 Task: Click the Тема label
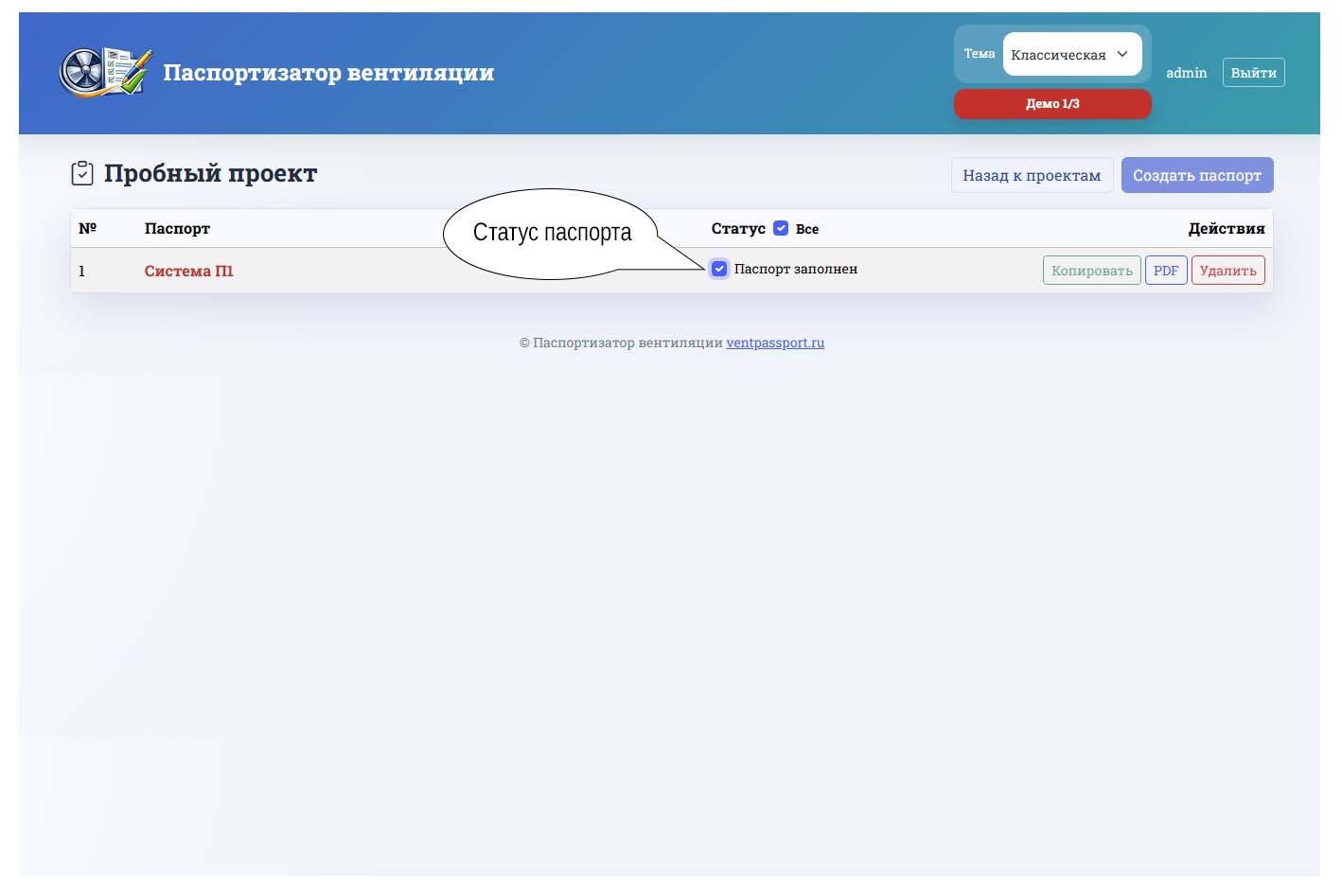click(x=980, y=54)
